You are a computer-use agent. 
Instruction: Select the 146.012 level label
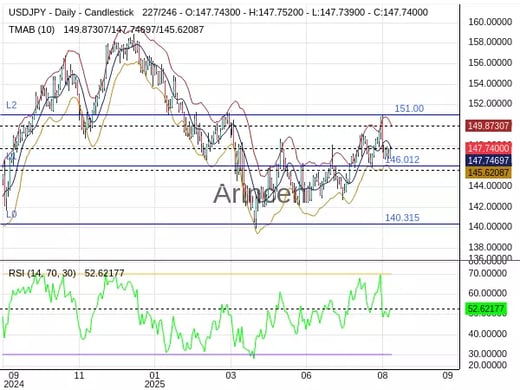coord(402,160)
